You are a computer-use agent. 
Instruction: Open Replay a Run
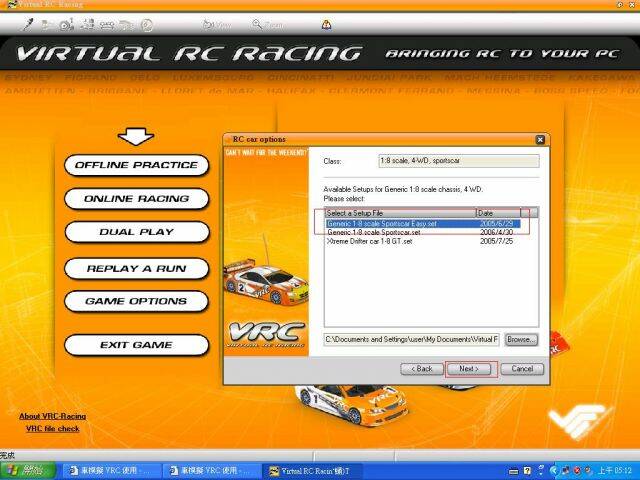pos(136,269)
